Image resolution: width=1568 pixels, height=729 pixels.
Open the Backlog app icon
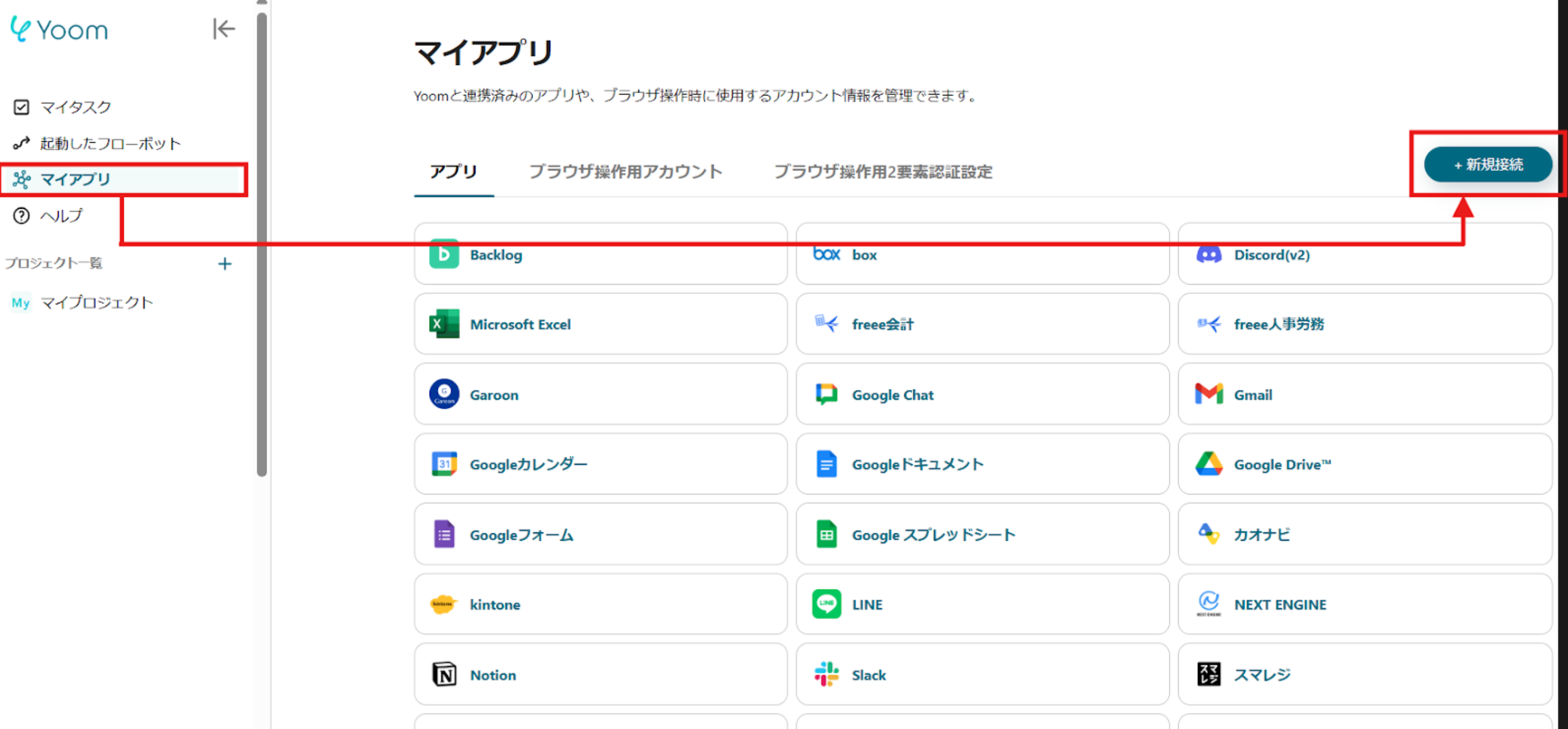click(x=444, y=254)
